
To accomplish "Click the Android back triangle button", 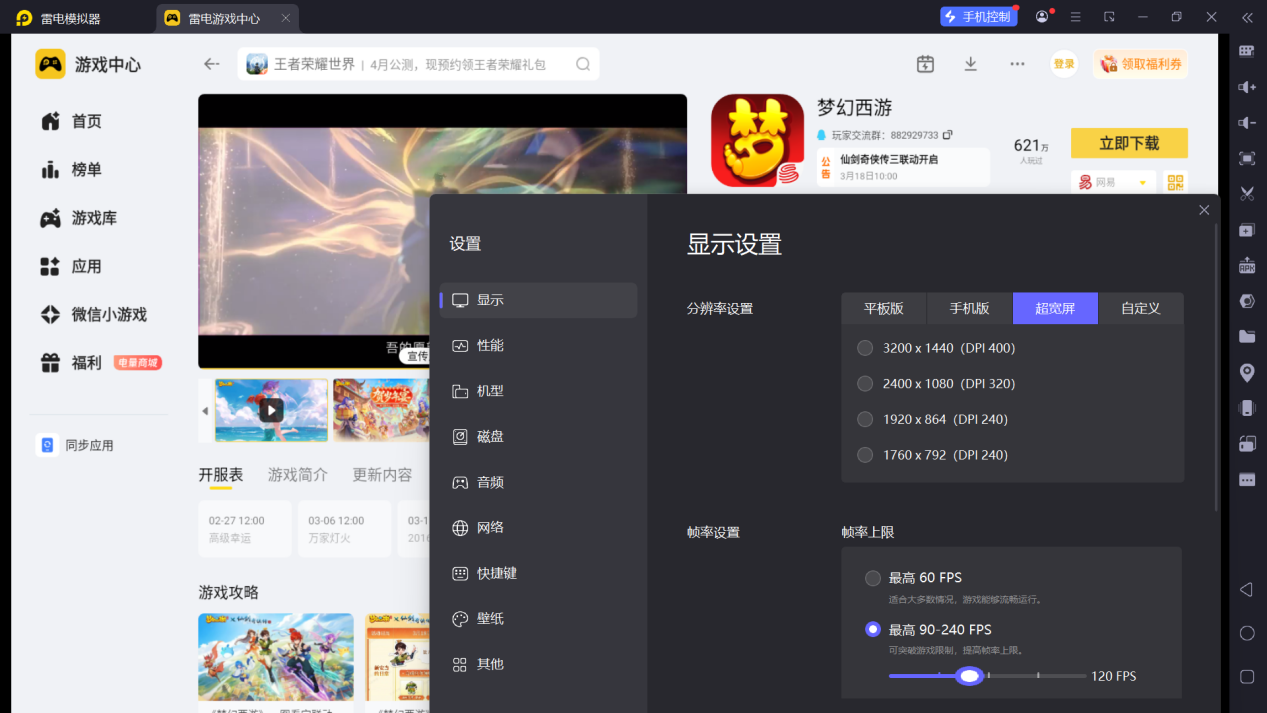I will coord(1246,590).
